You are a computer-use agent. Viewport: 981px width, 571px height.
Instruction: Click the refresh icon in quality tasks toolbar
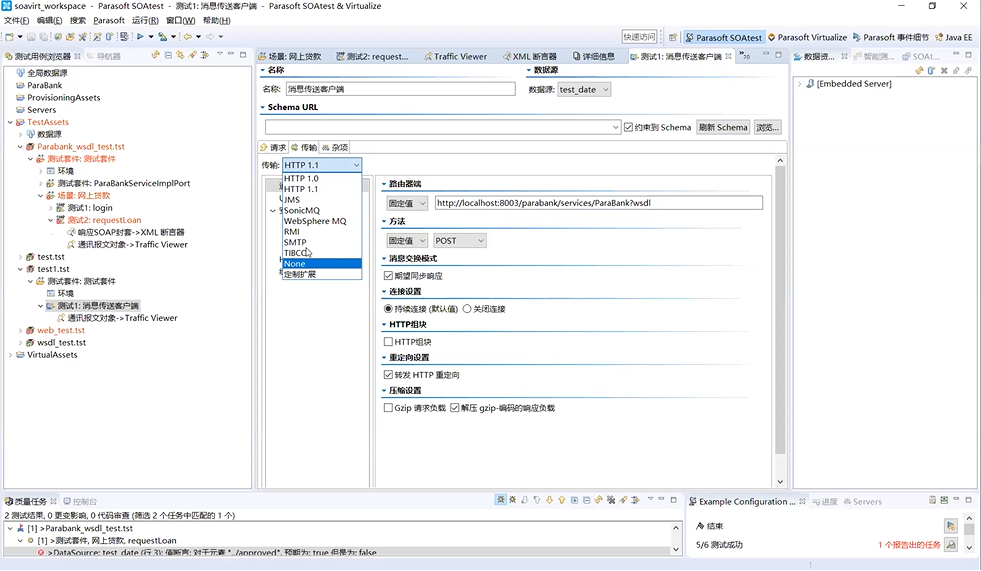tap(599, 500)
